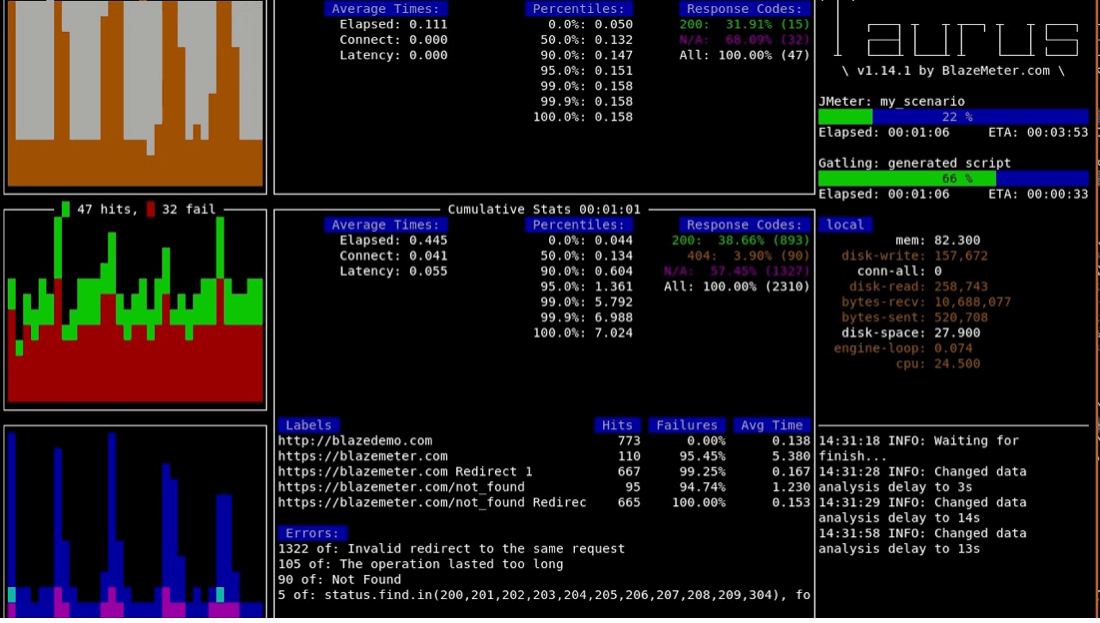
Task: Click the 14:31:28 delay to 3s log
Action: point(923,479)
